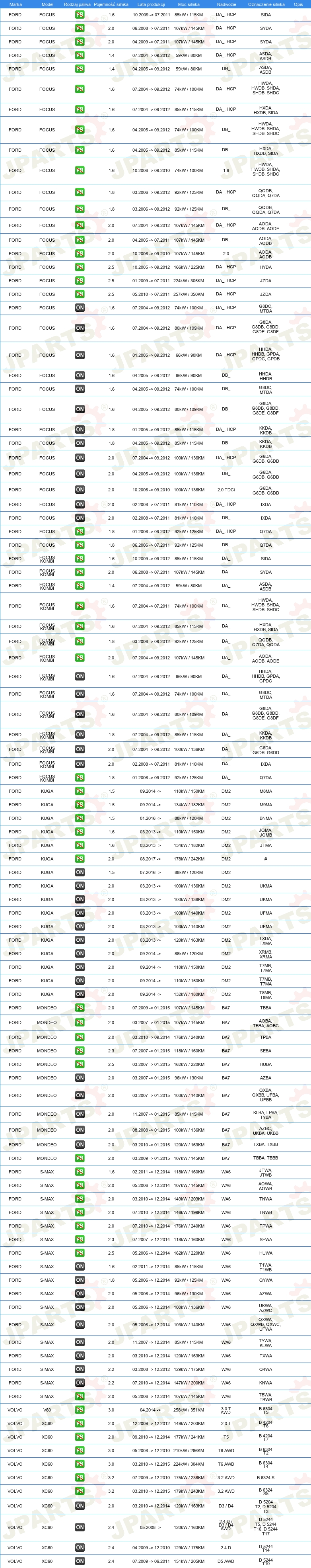Click petrol icon in KUGA BNMA row
This screenshot has height=1568, width=311.
80,818
